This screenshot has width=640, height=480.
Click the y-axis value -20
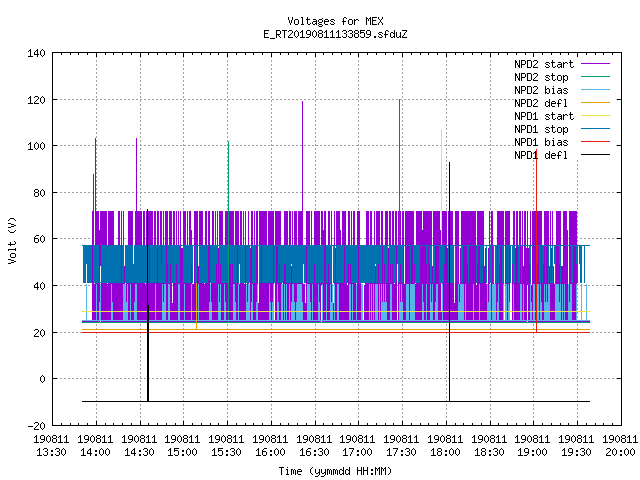(36, 426)
